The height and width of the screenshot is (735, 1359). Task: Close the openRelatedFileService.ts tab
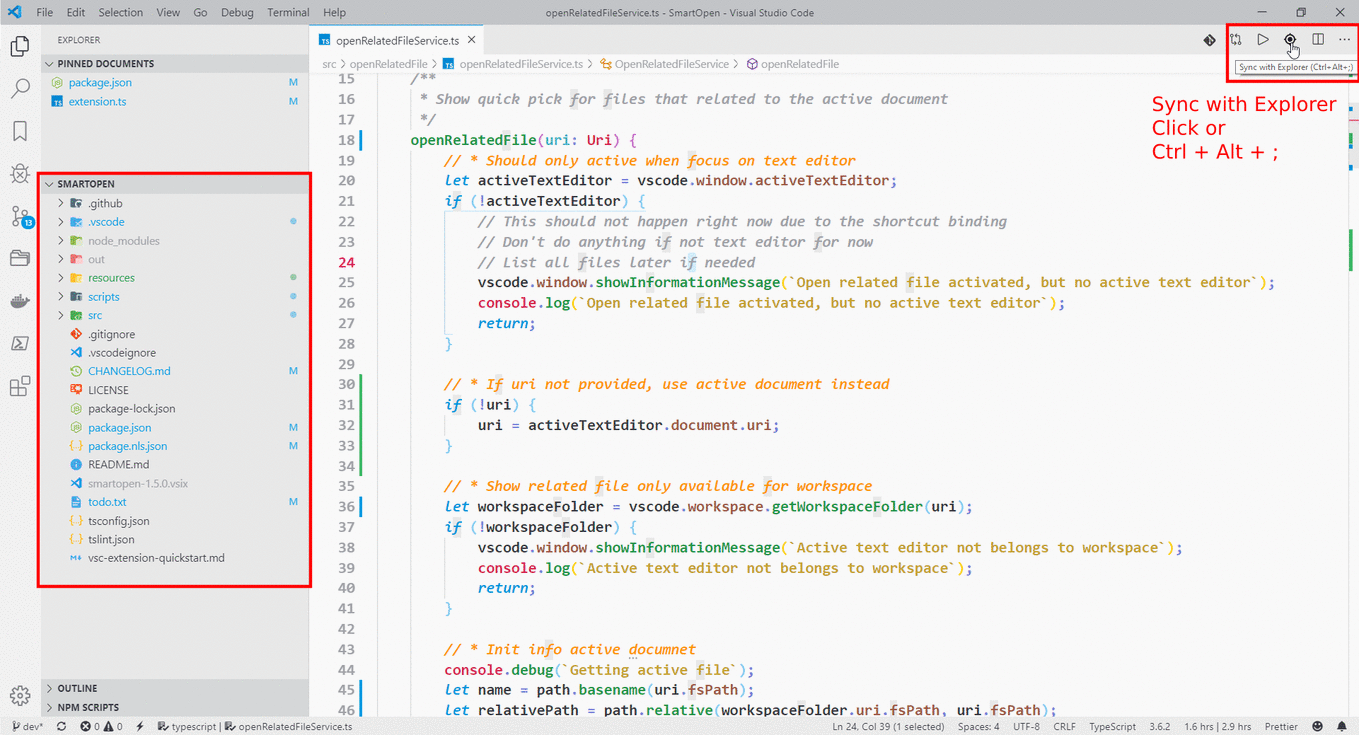click(472, 40)
